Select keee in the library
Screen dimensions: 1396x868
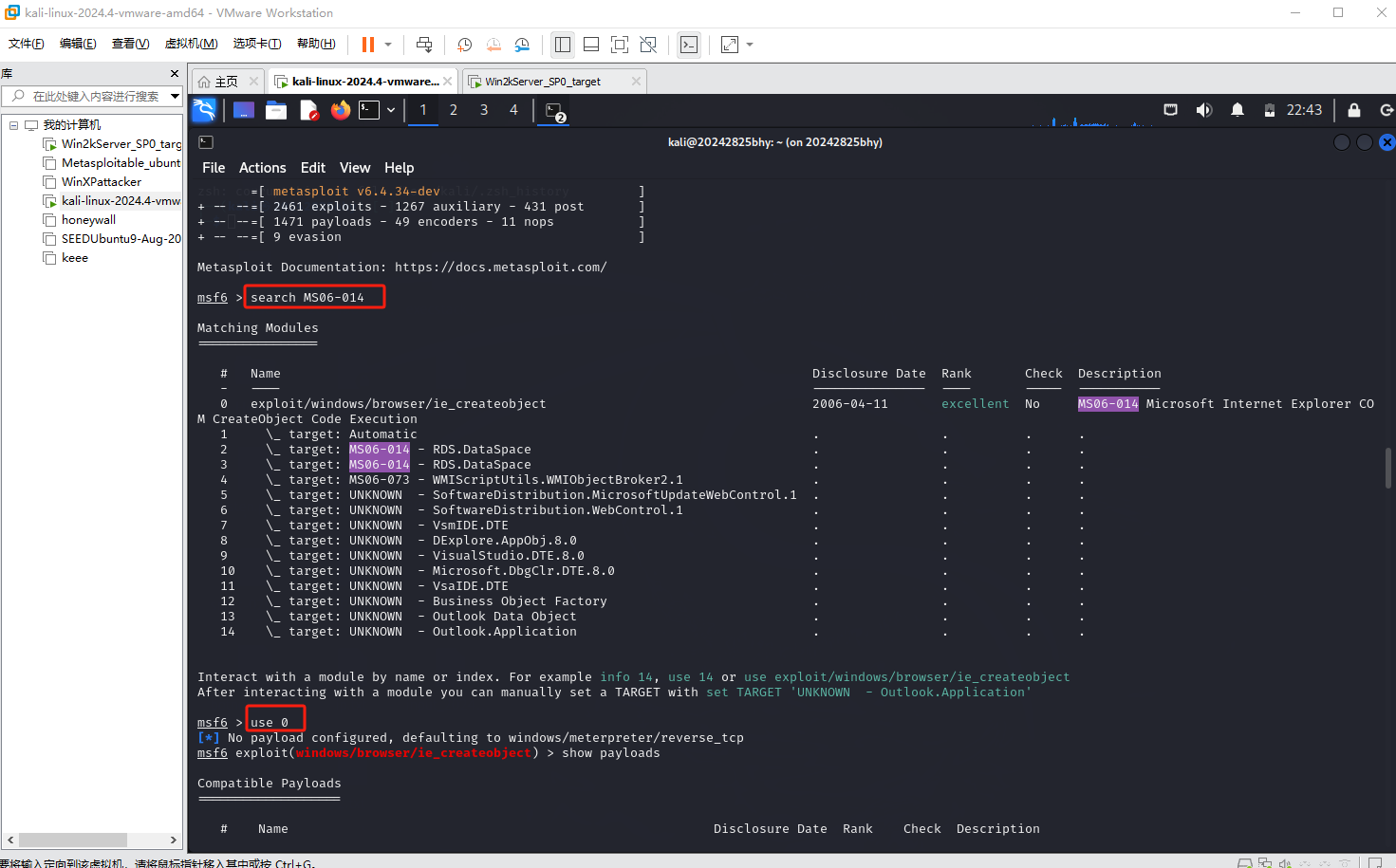pos(65,258)
